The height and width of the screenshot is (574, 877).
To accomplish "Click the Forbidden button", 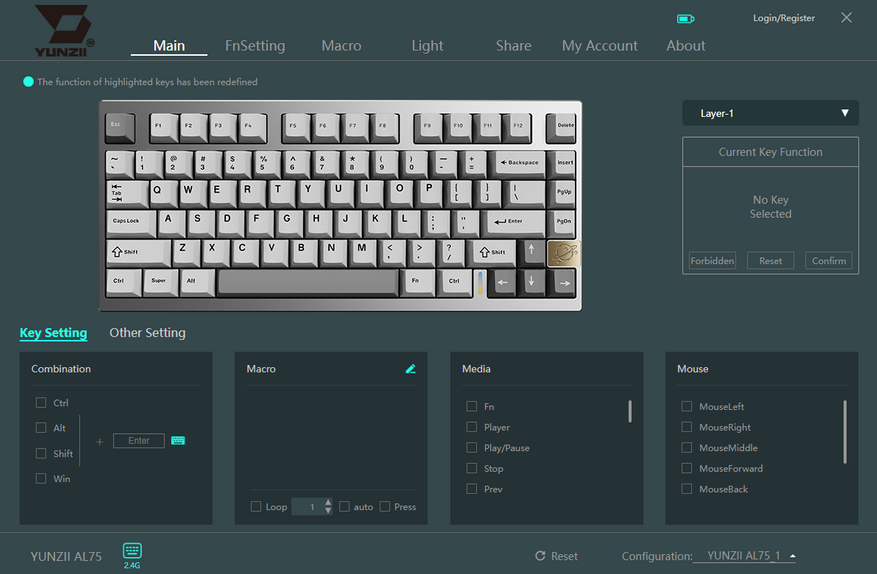I will pos(712,261).
